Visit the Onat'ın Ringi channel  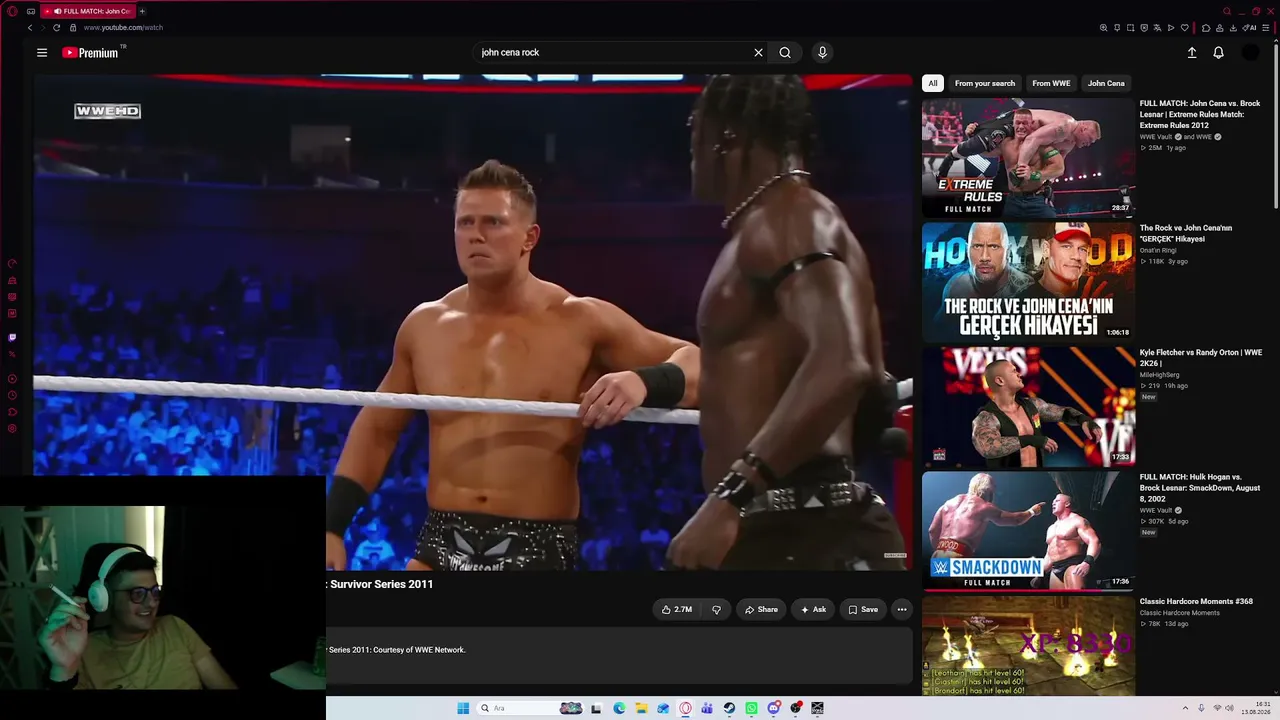[x=1158, y=250]
